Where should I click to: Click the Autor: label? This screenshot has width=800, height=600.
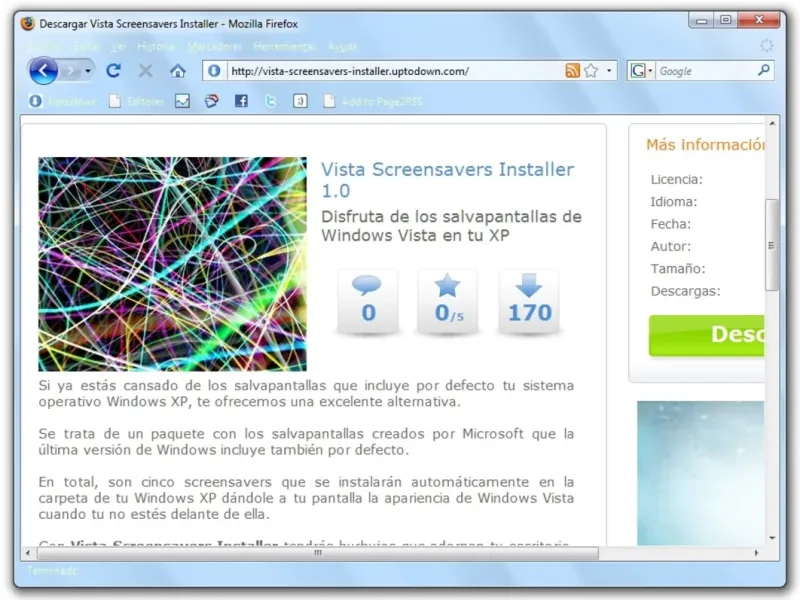pyautogui.click(x=670, y=246)
